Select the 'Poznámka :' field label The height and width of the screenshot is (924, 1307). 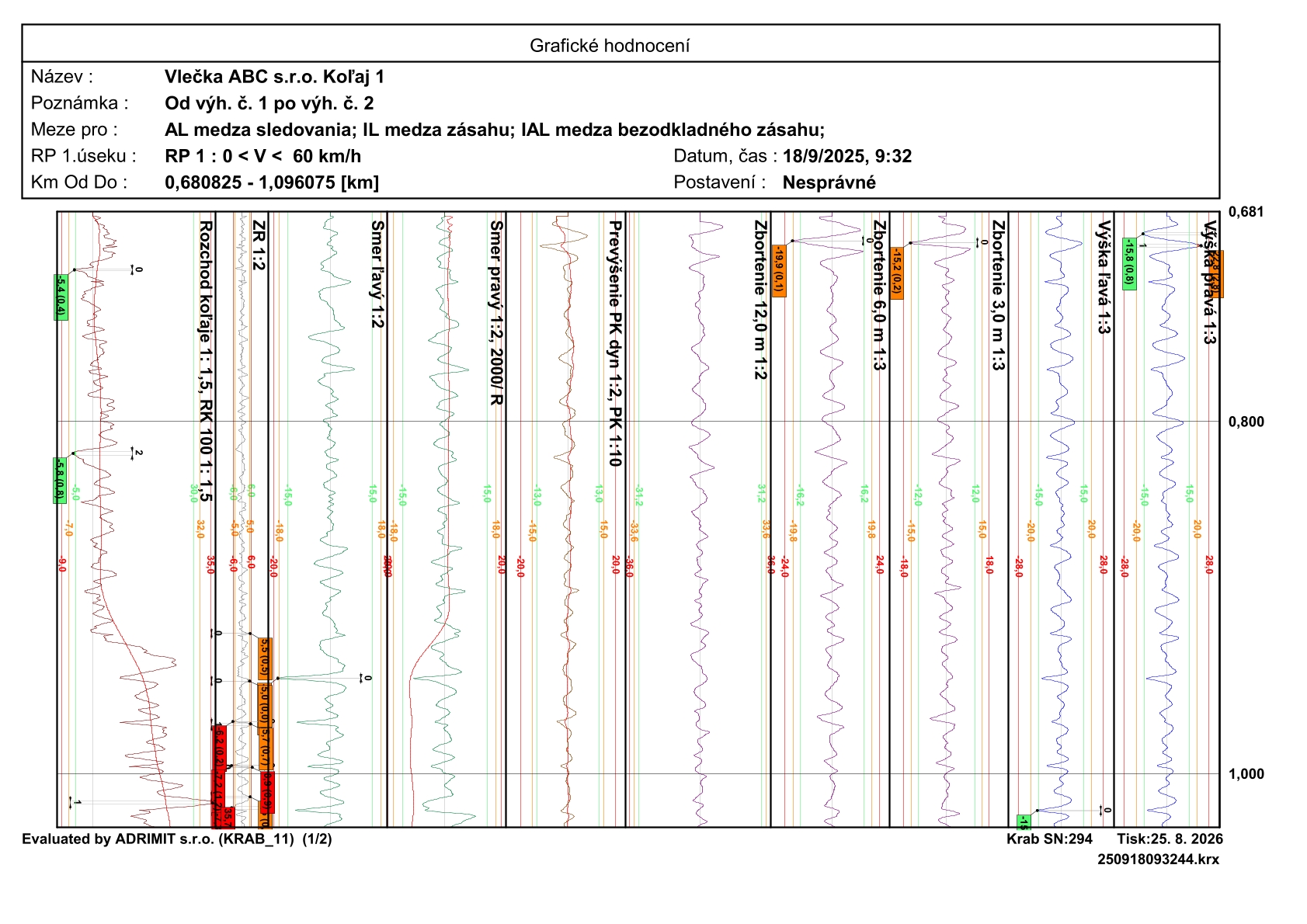pos(80,103)
